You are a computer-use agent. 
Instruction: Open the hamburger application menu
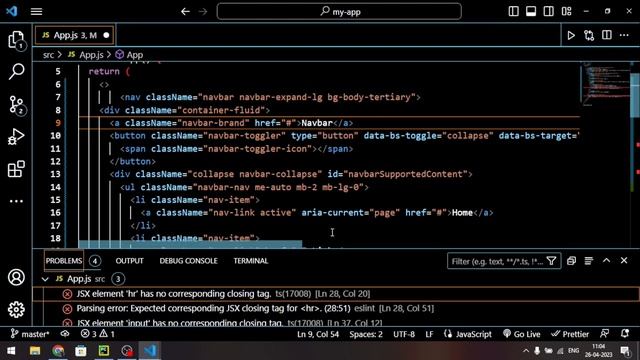coord(36,11)
